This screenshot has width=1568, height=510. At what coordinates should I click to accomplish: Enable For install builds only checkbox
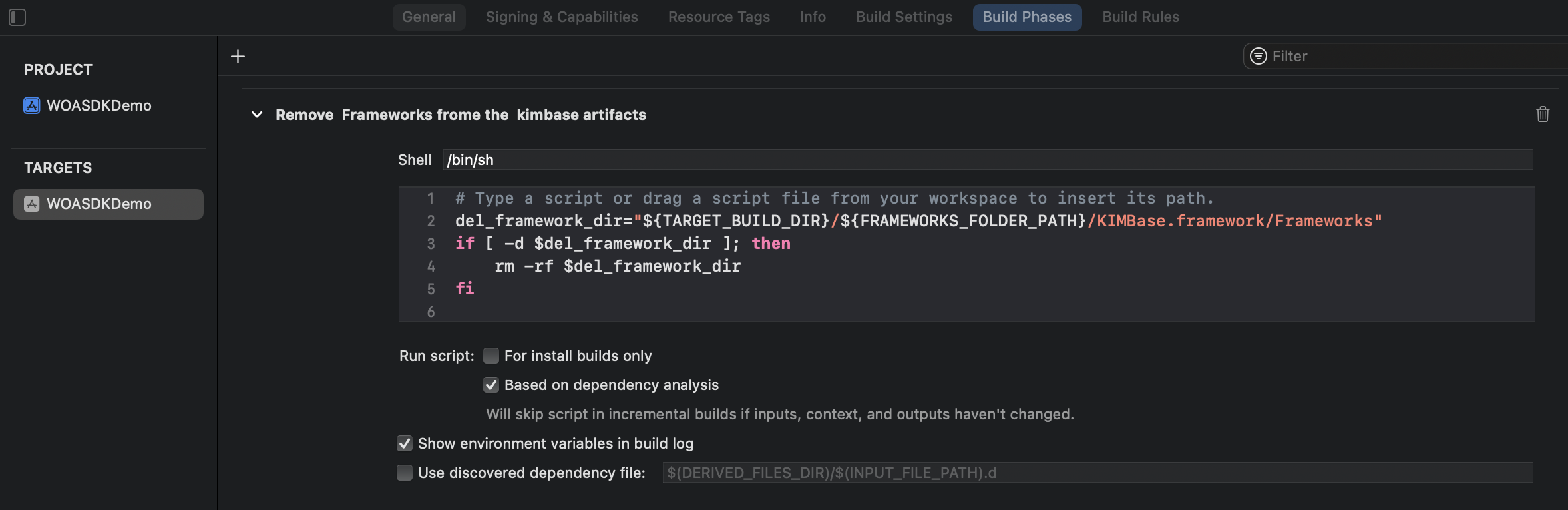pyautogui.click(x=491, y=356)
